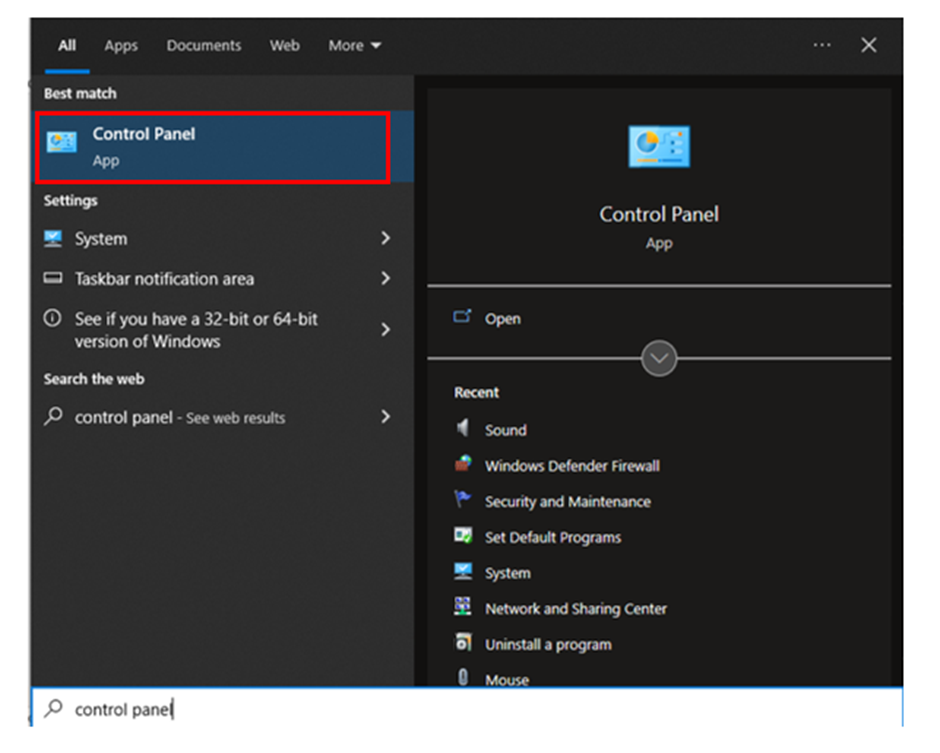Open Security and Maintenance from Recent
This screenshot has width=940, height=753.
click(x=568, y=502)
